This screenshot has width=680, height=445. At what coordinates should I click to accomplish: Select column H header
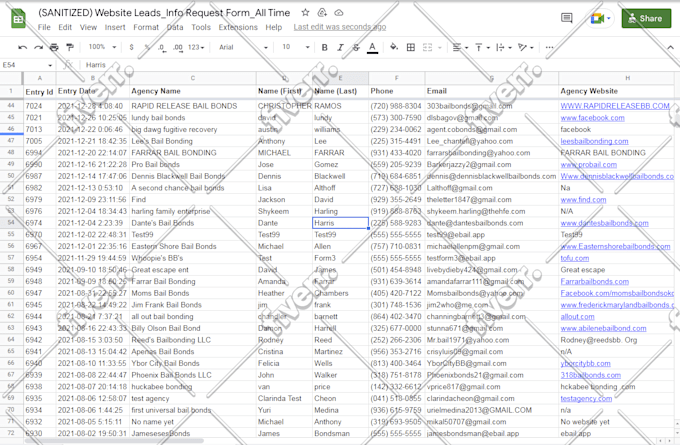click(x=616, y=78)
